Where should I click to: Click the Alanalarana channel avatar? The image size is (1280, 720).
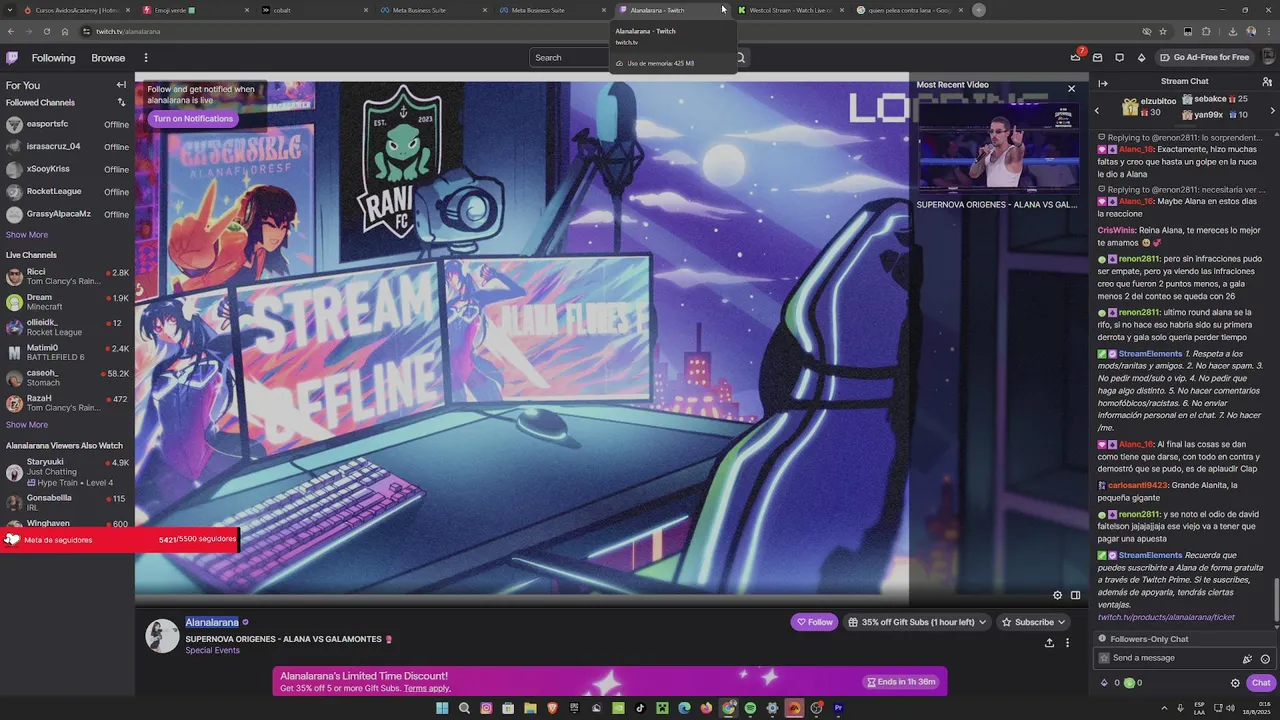162,636
